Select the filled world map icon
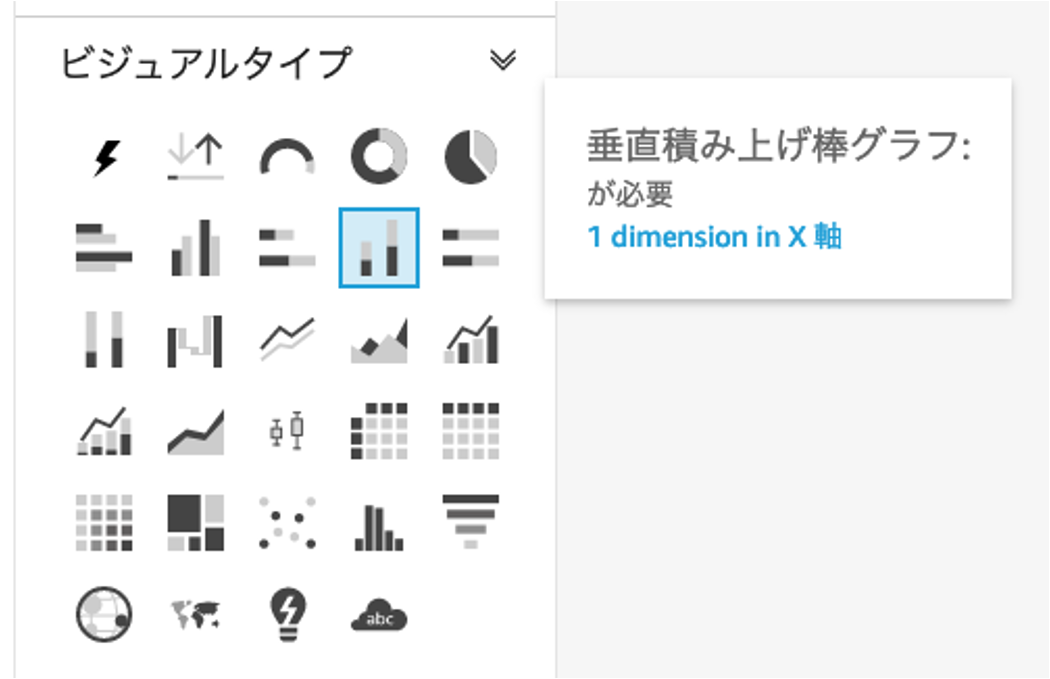1050x679 pixels. (x=196, y=615)
